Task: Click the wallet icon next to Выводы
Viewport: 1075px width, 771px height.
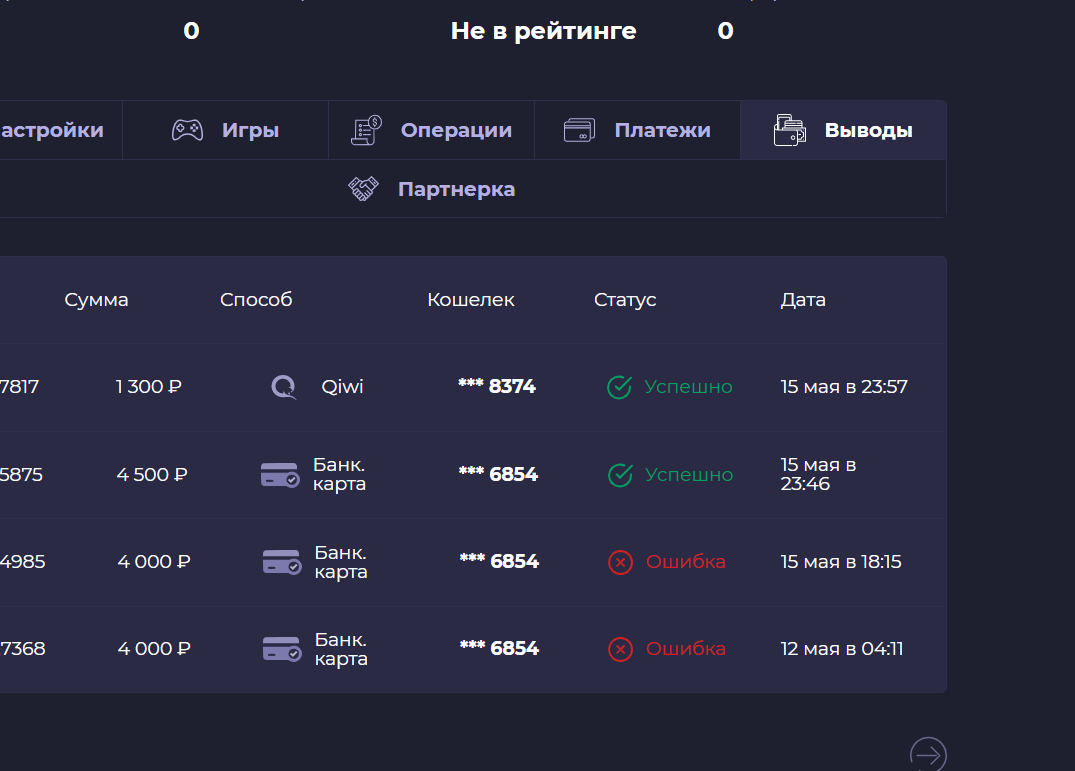Action: [x=790, y=130]
